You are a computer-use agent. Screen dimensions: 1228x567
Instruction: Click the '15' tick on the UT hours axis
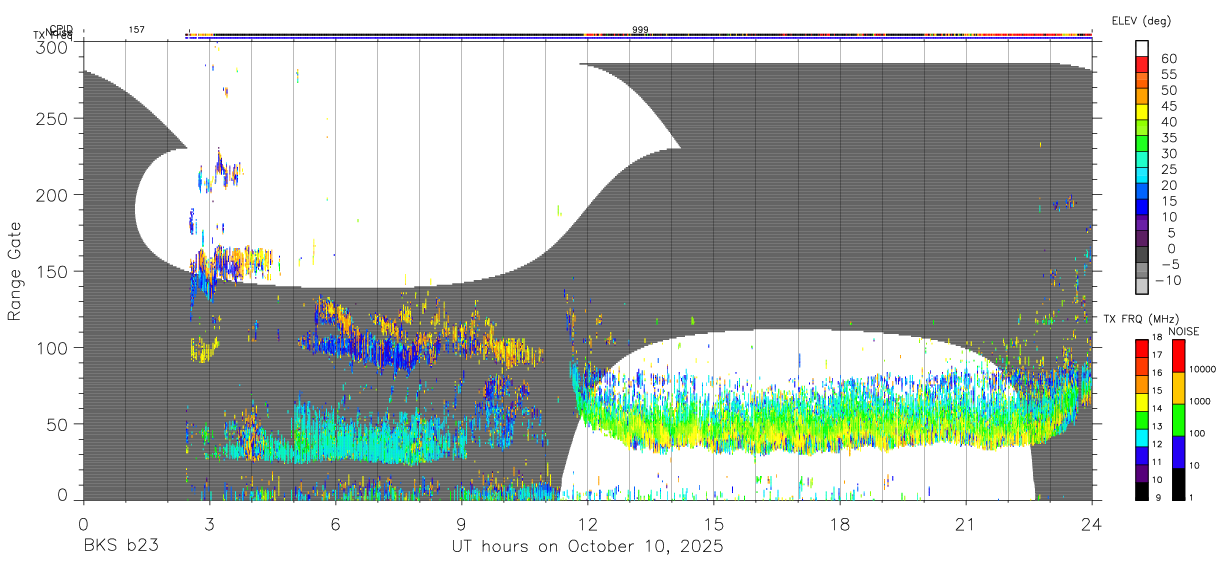pos(714,523)
